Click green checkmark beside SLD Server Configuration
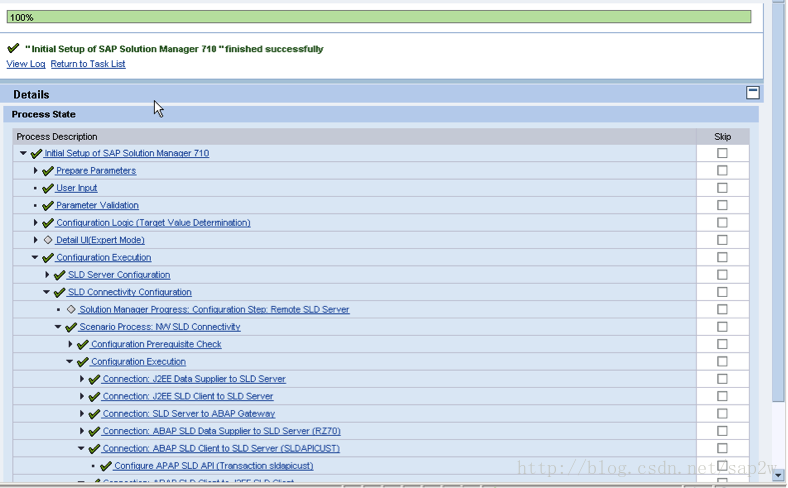 [59, 275]
